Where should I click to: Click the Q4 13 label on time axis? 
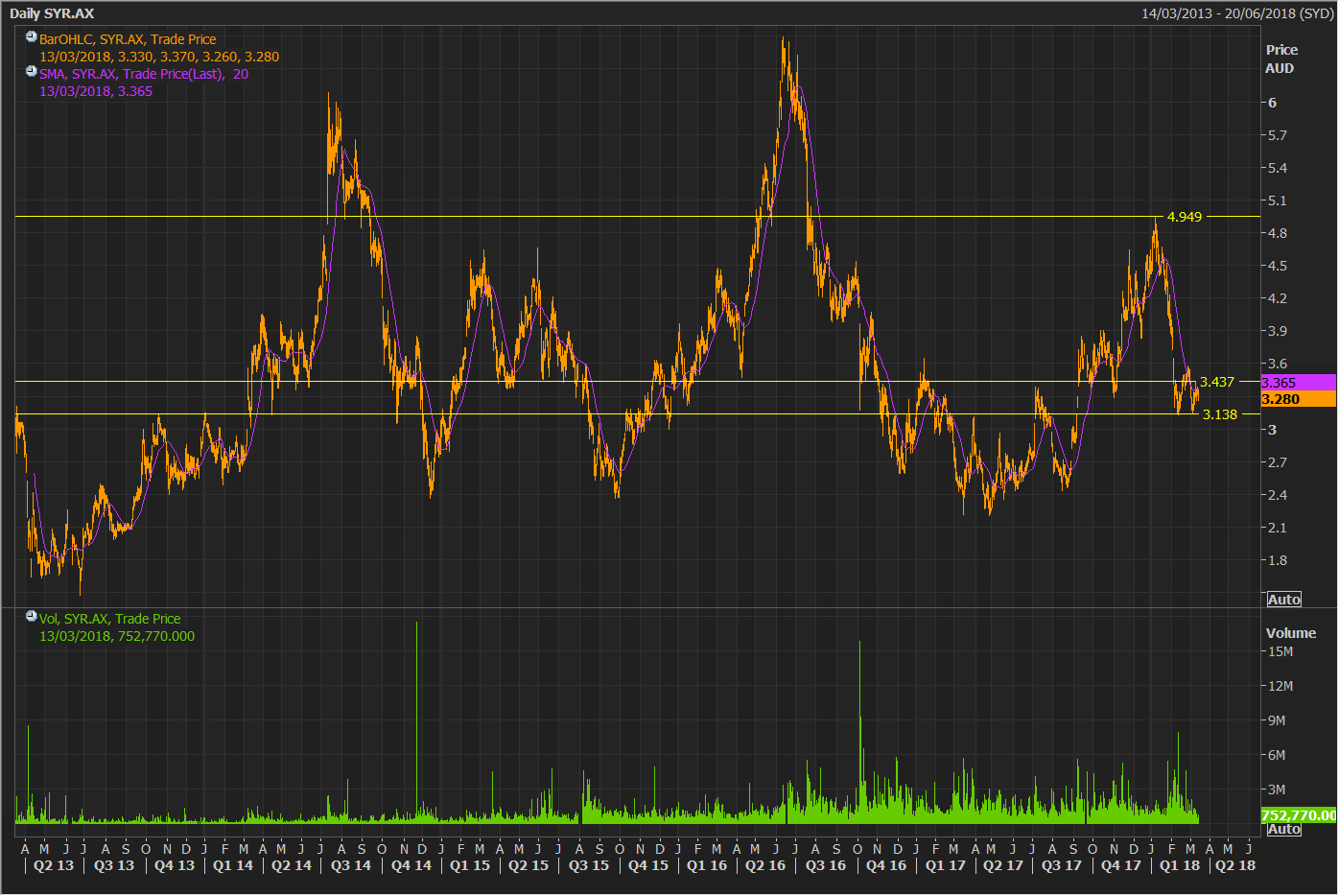click(x=175, y=865)
